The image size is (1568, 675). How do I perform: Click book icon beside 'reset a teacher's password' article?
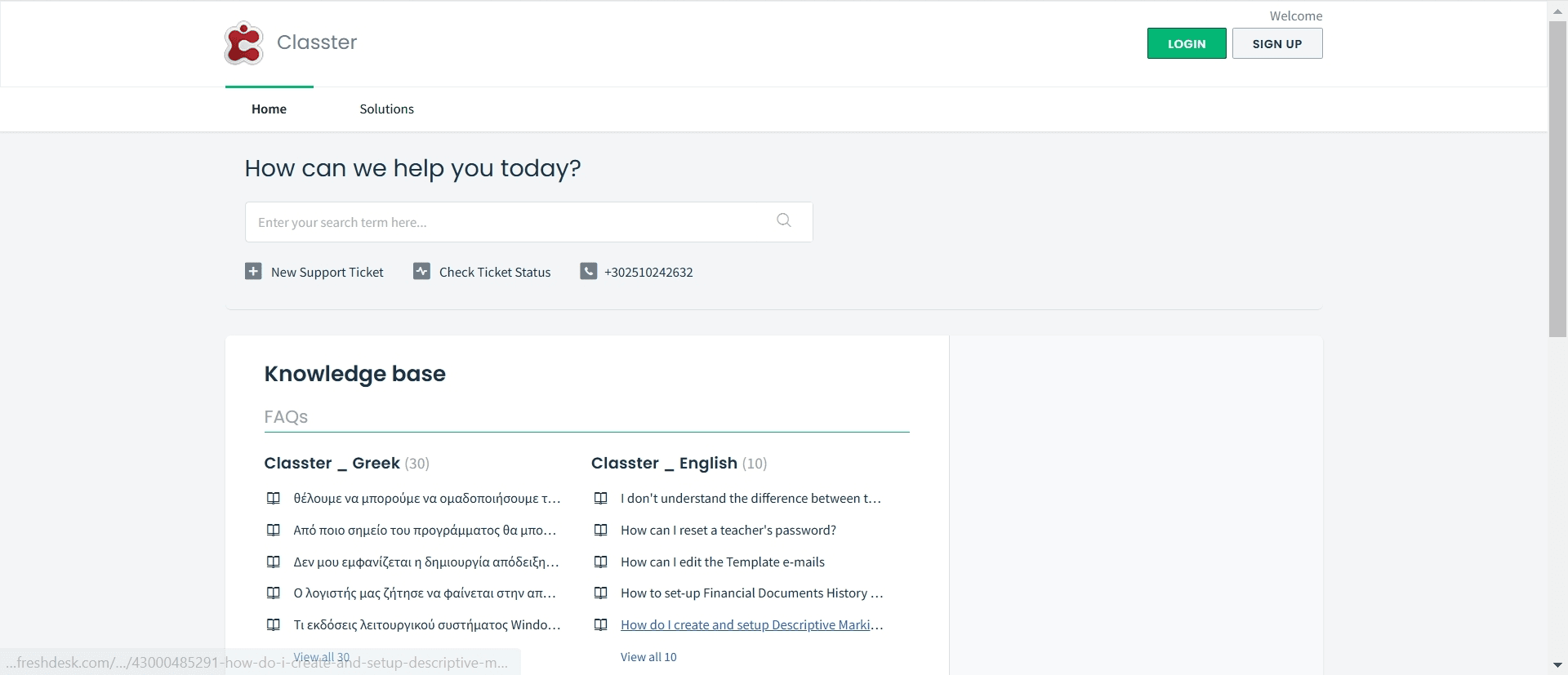(x=601, y=530)
